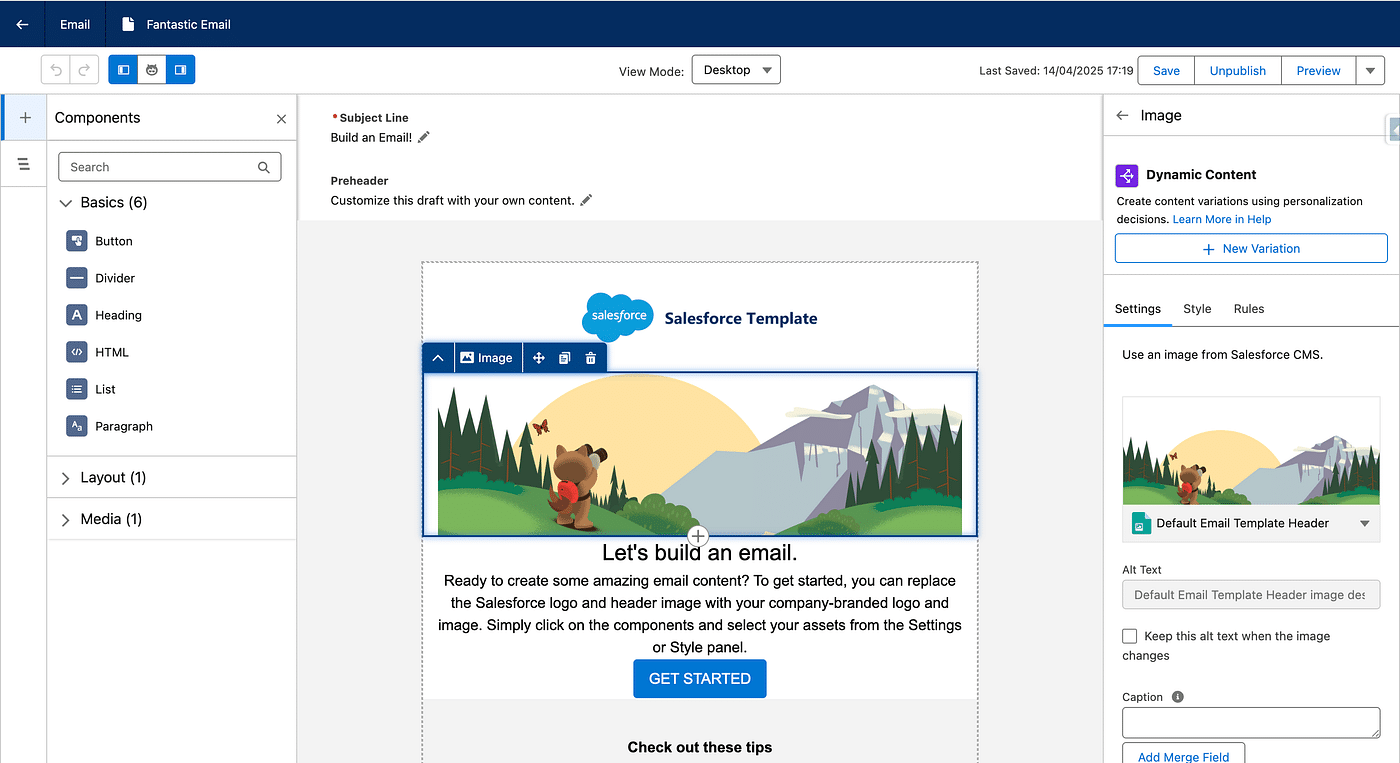The width and height of the screenshot is (1400, 763).
Task: Click the undo arrow icon
Action: [x=56, y=70]
